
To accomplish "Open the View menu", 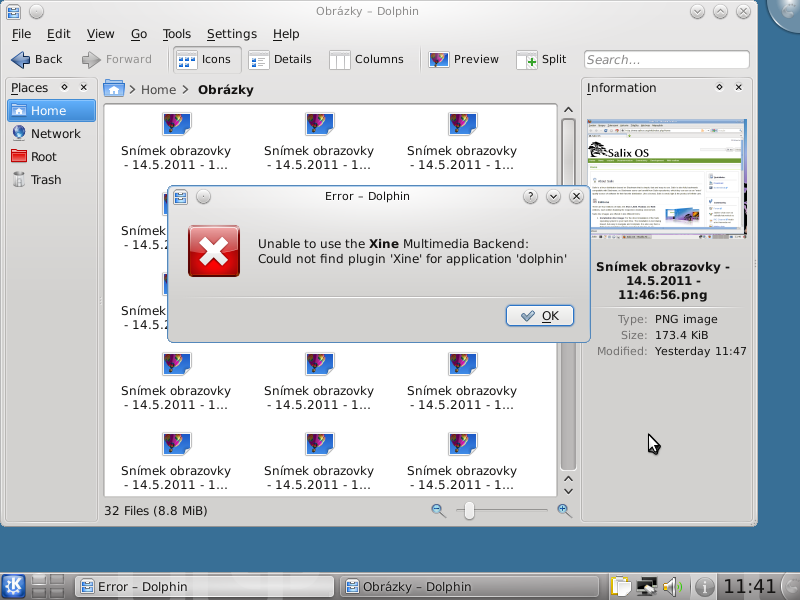I will pos(100,34).
